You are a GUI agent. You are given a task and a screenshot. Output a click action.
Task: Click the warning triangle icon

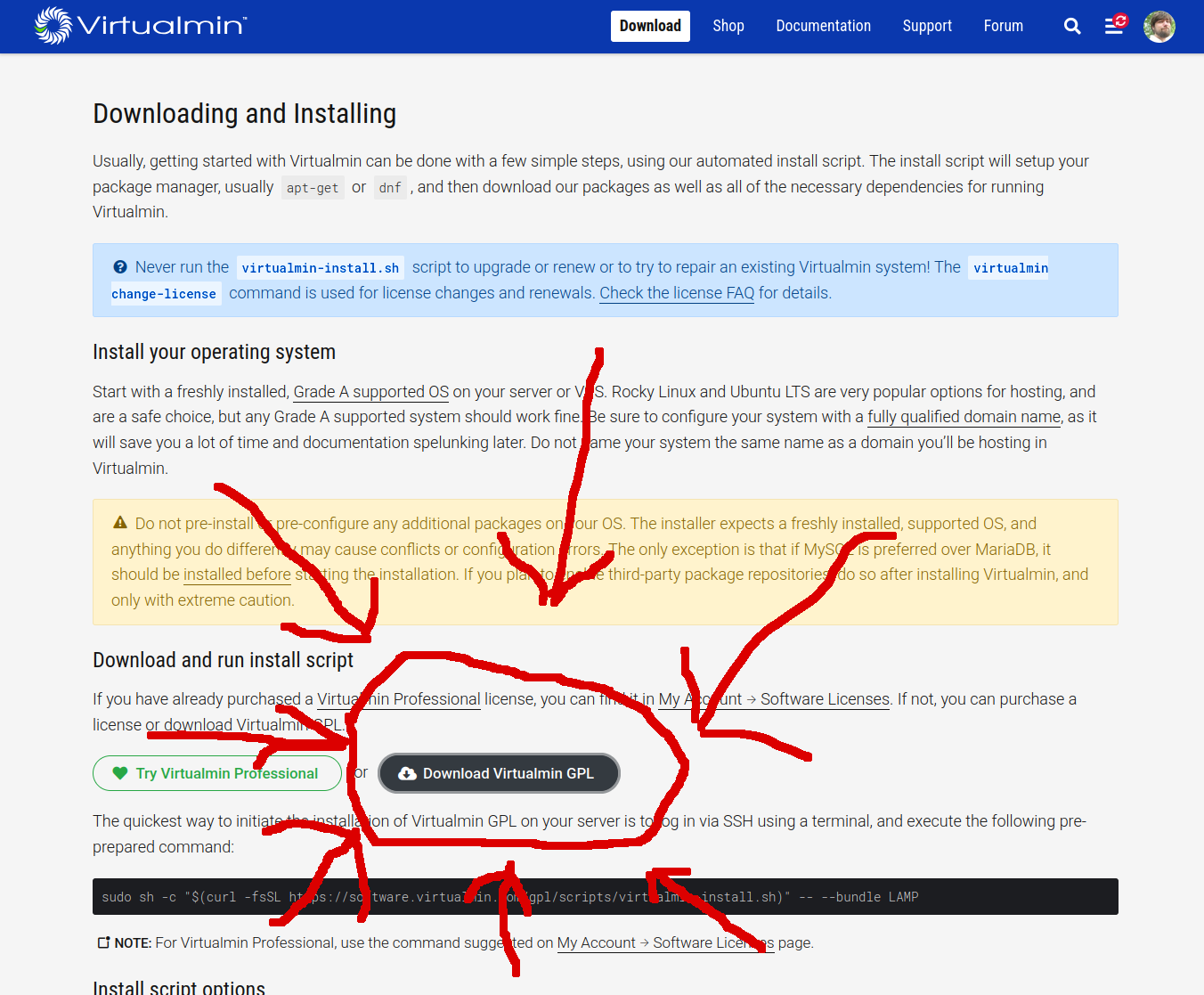tap(120, 523)
